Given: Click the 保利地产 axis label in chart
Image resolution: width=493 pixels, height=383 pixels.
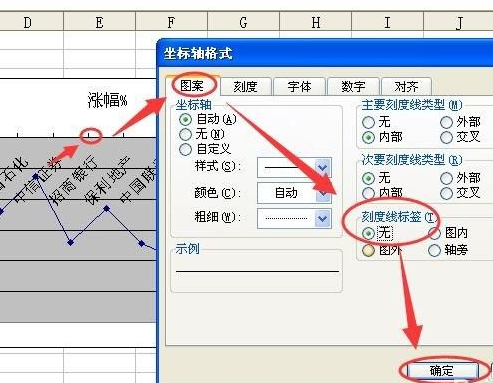Looking at the screenshot, I should 107,180.
